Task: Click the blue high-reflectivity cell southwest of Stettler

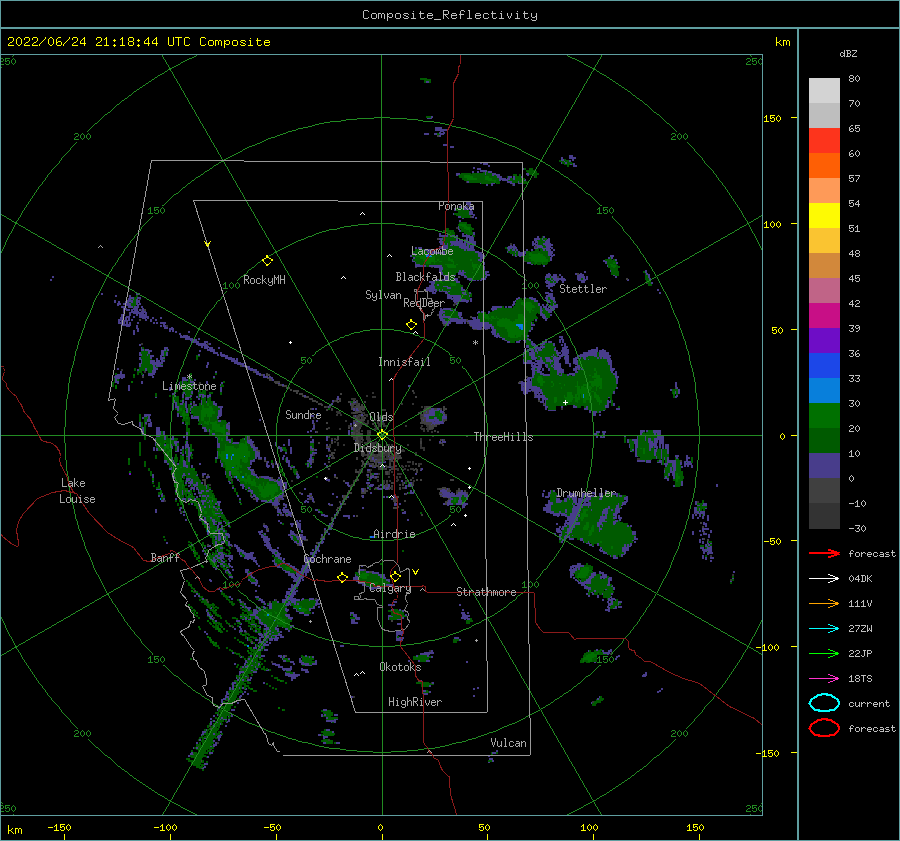Action: [x=520, y=327]
